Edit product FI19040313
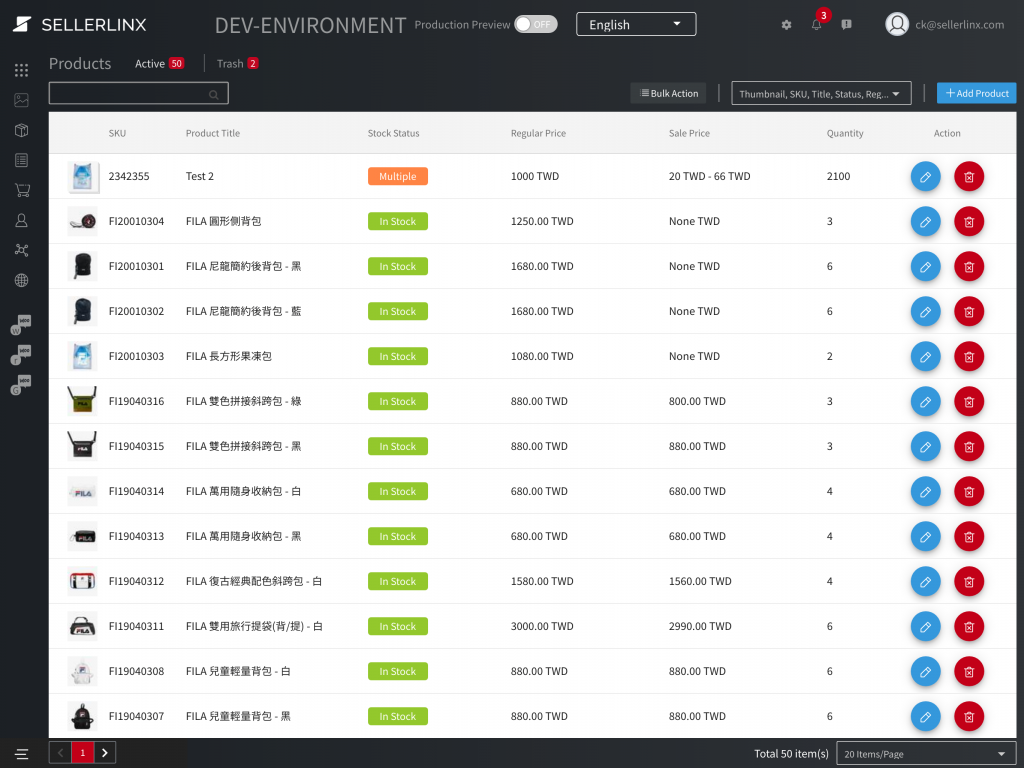 (925, 536)
